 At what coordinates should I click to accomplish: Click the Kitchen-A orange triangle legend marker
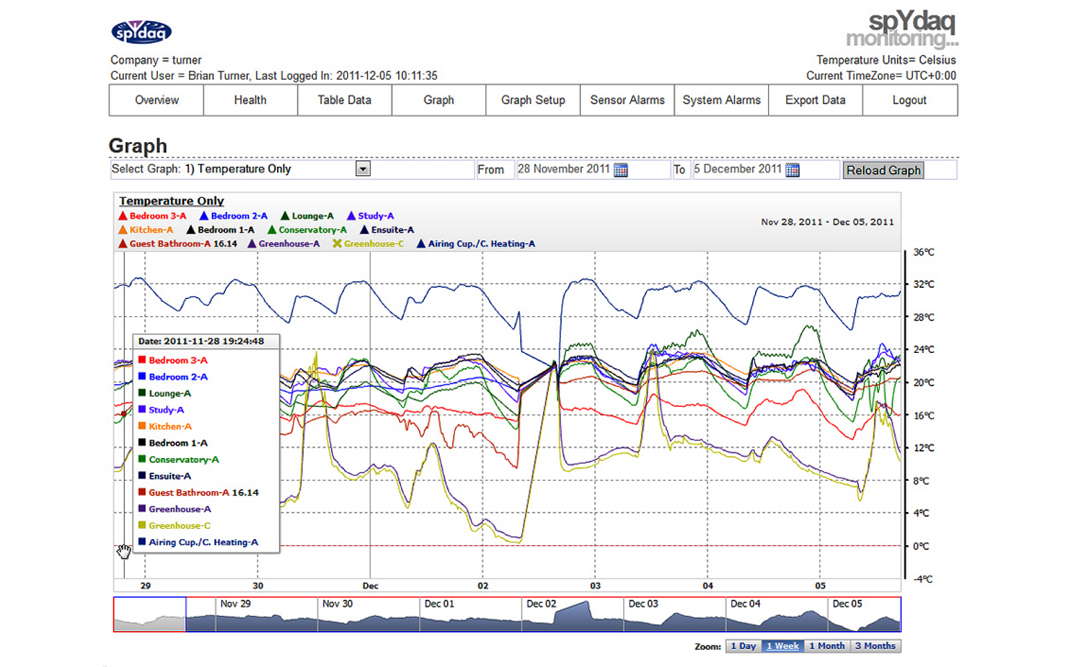pos(123,230)
